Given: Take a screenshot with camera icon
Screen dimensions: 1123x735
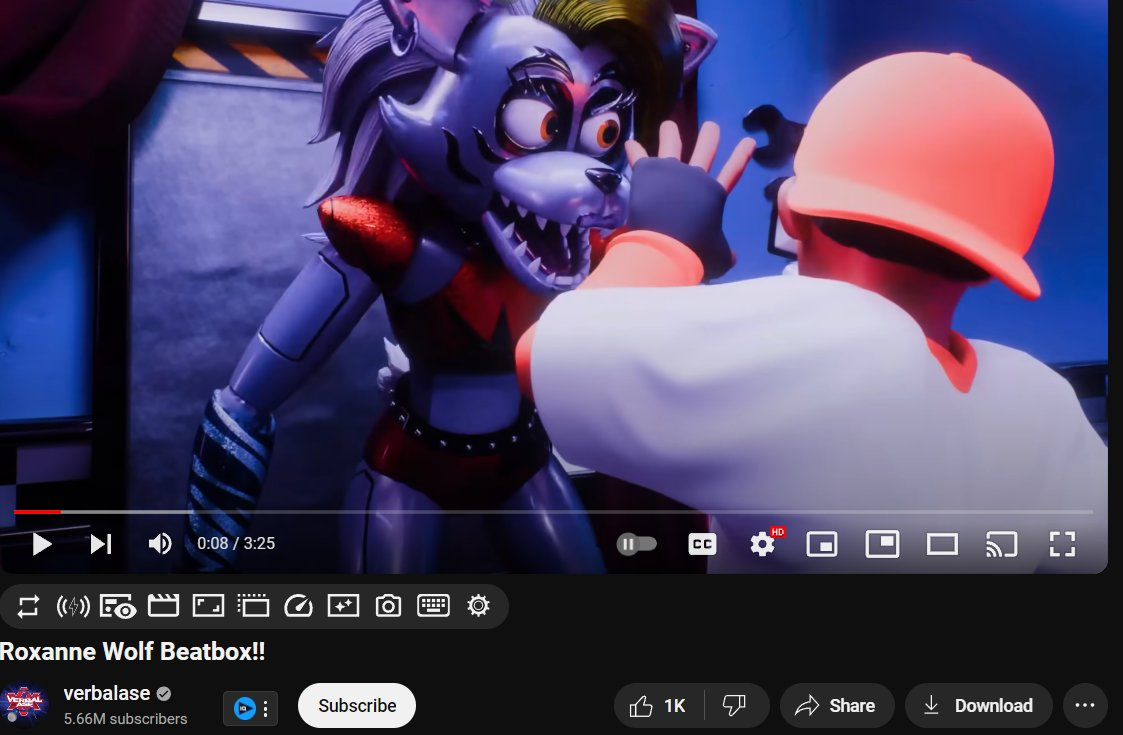Looking at the screenshot, I should tap(388, 606).
